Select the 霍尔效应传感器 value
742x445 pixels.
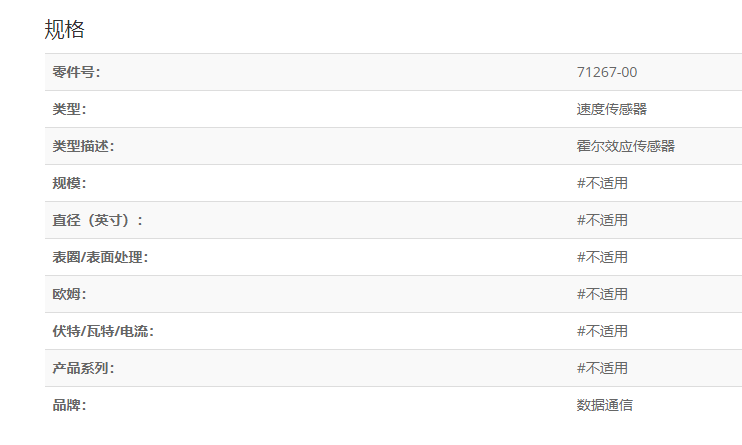click(x=625, y=146)
